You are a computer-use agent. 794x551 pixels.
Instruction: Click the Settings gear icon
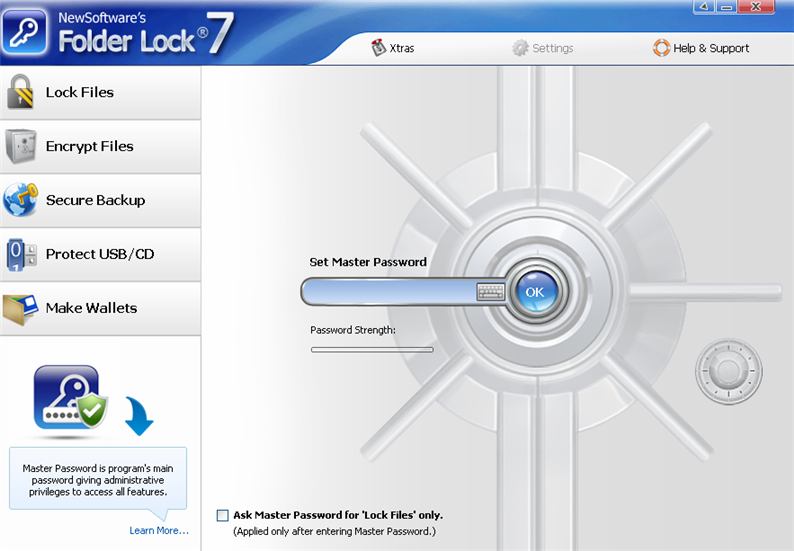click(520, 48)
